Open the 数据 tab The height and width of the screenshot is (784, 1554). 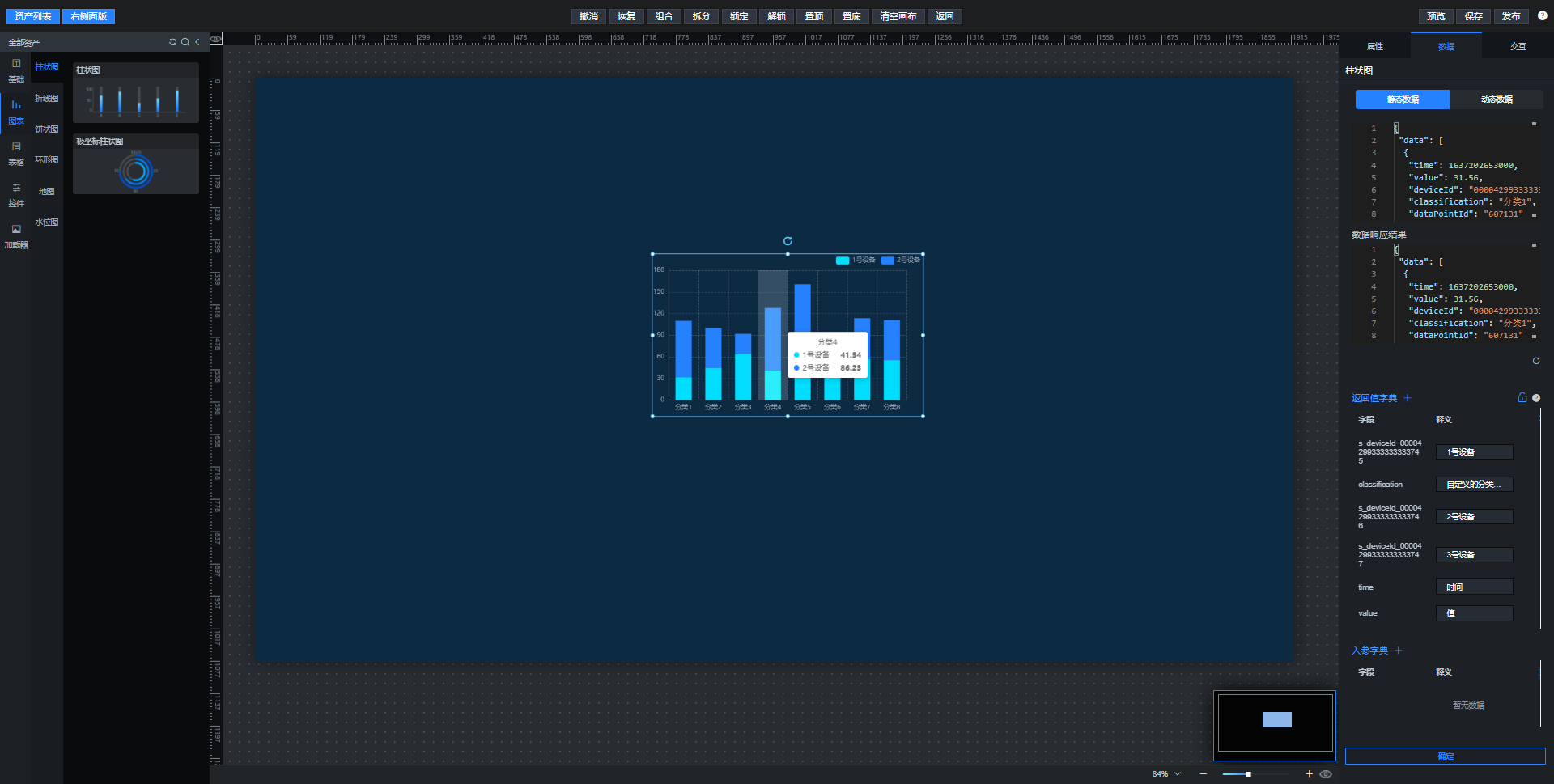pyautogui.click(x=1446, y=46)
